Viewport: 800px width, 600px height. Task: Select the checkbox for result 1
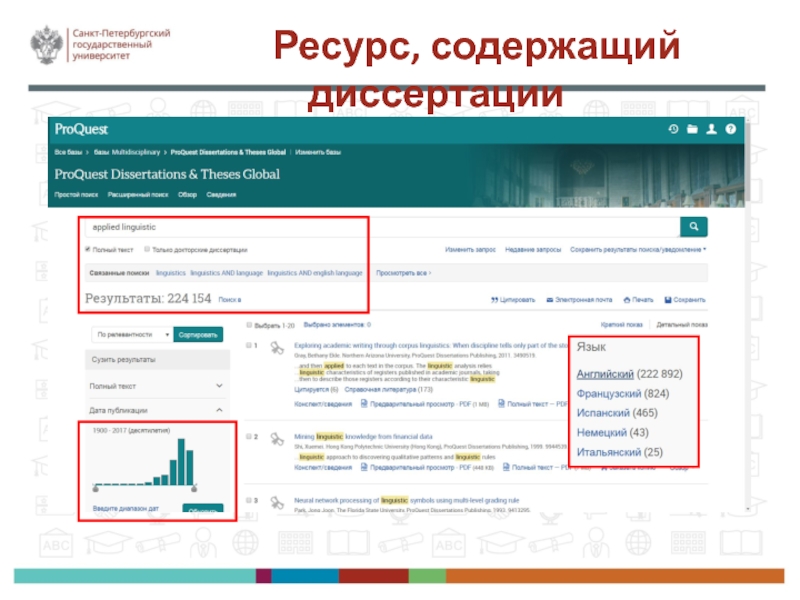[x=249, y=345]
